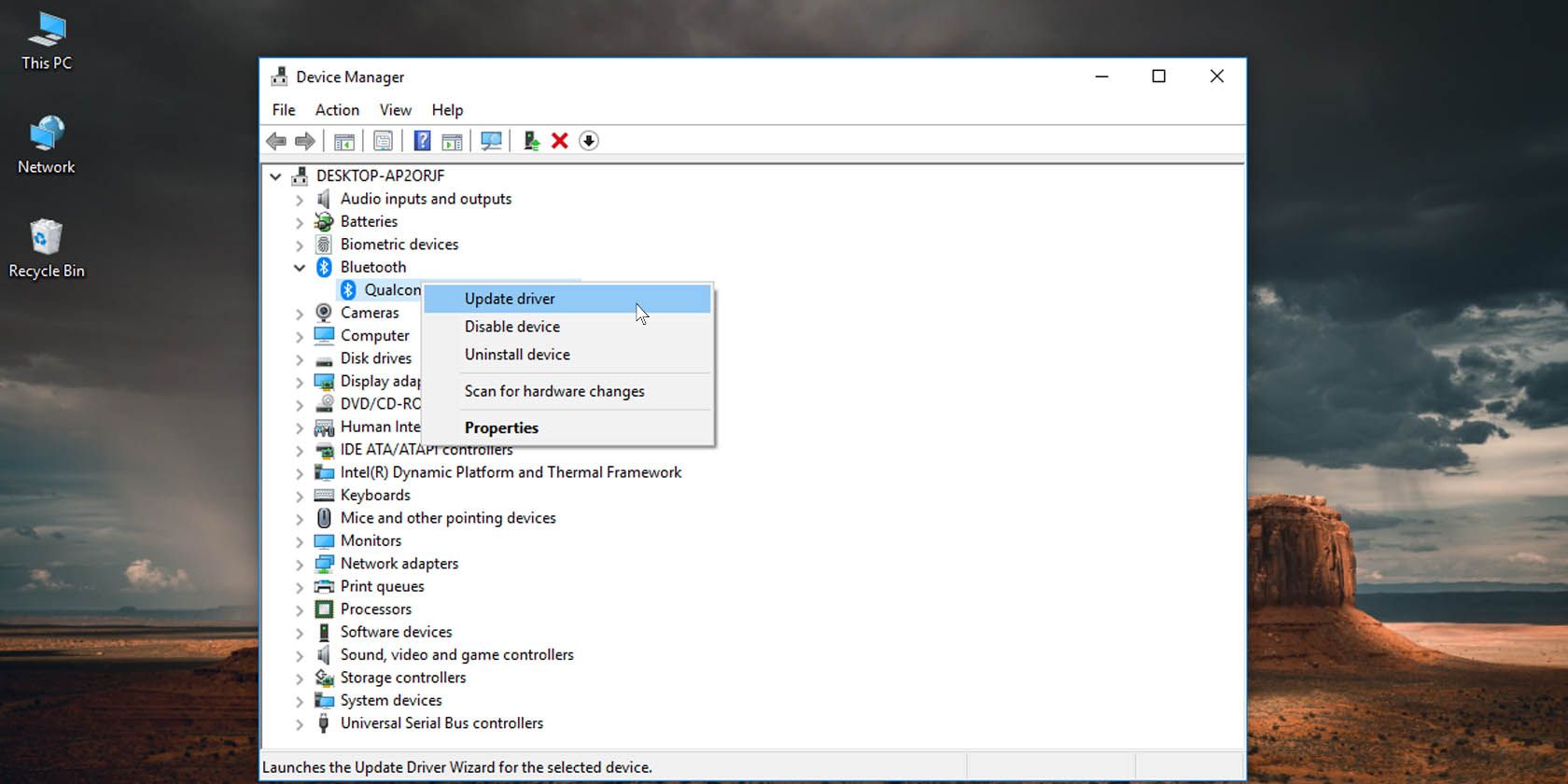
Task: Open the blue question mark Help icon
Action: [422, 141]
